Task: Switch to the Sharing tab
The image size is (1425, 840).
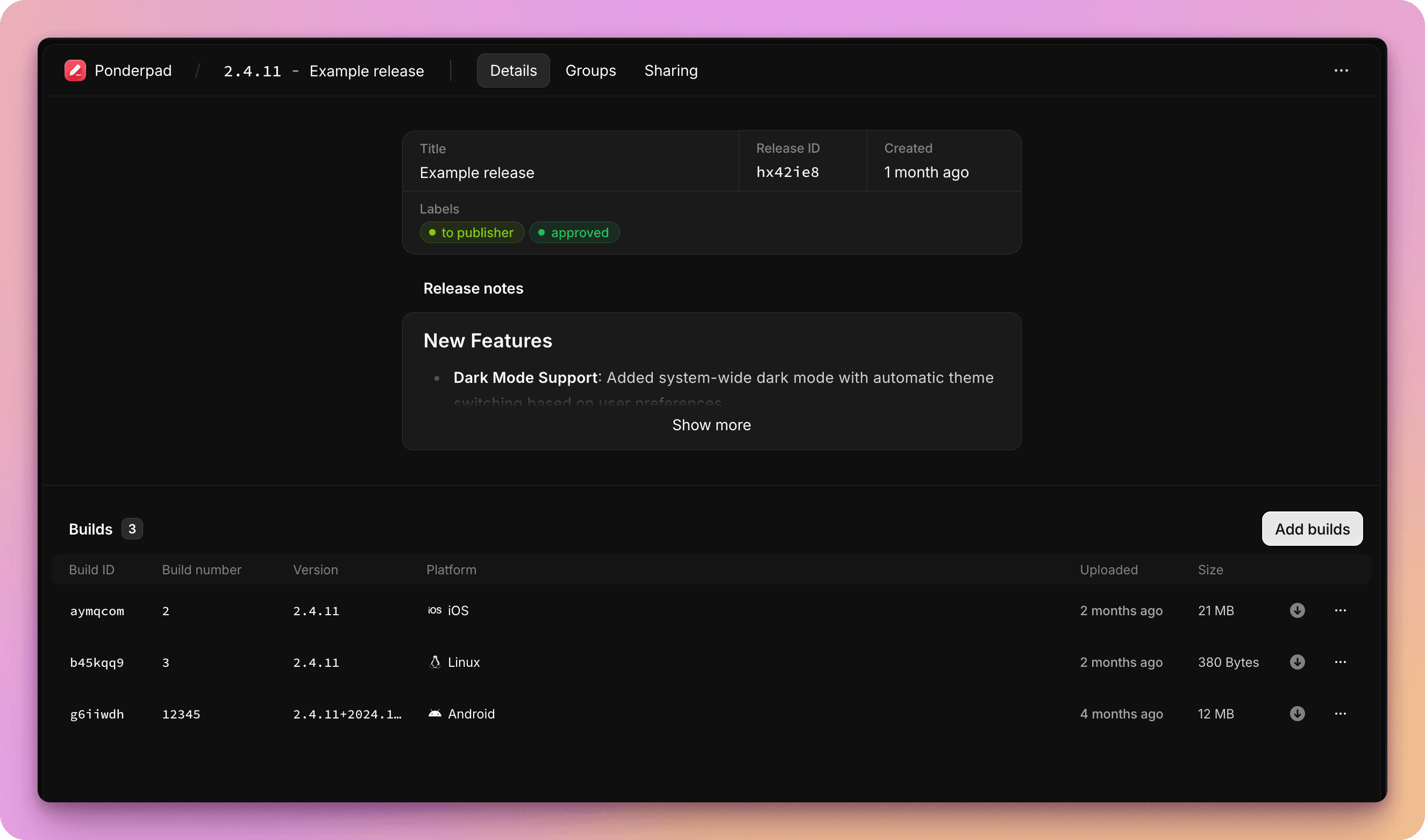Action: (x=671, y=70)
